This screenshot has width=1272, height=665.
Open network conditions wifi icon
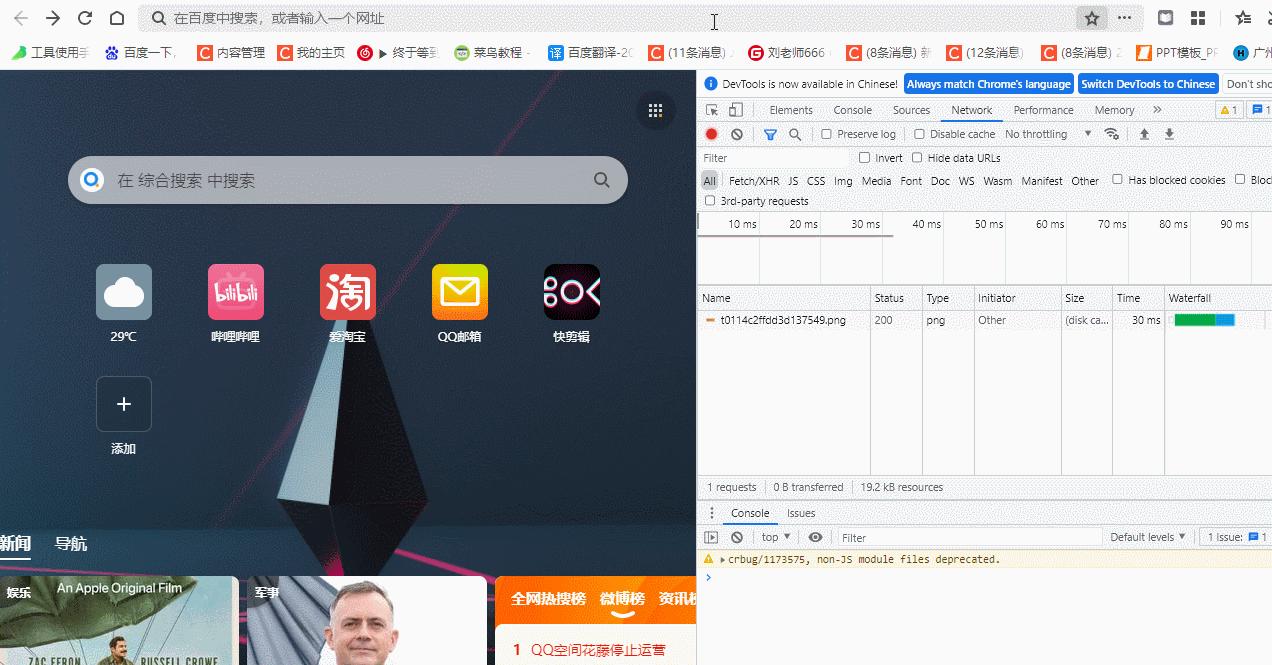pos(1111,134)
